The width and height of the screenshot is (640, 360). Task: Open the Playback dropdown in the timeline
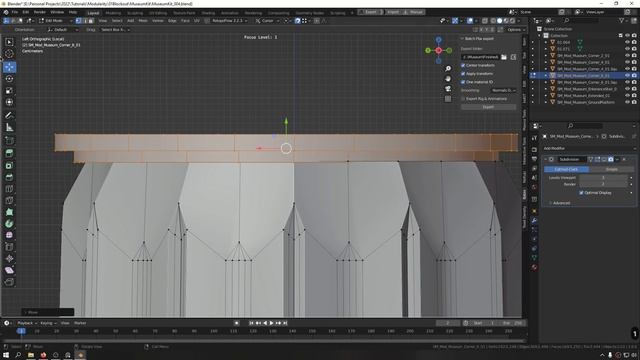tap(27, 323)
